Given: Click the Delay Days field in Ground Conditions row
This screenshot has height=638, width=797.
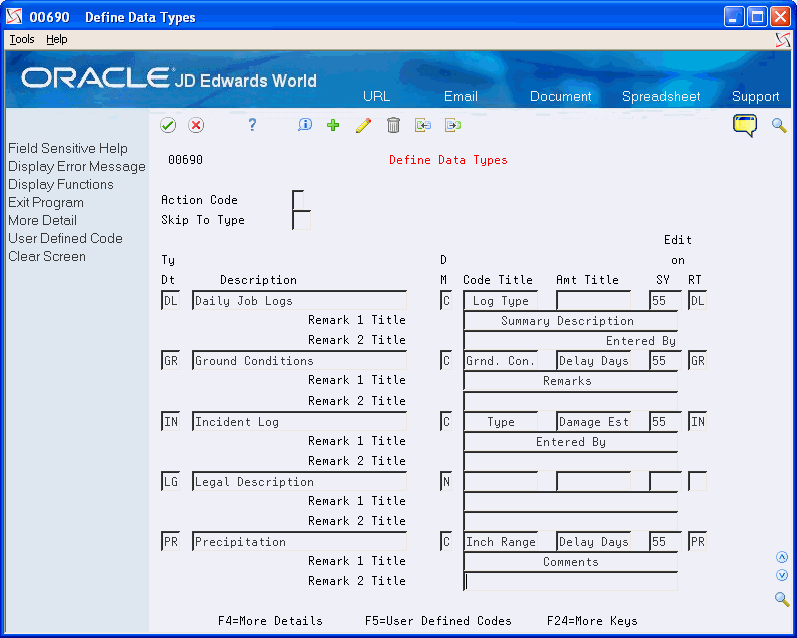Looking at the screenshot, I should coord(594,360).
